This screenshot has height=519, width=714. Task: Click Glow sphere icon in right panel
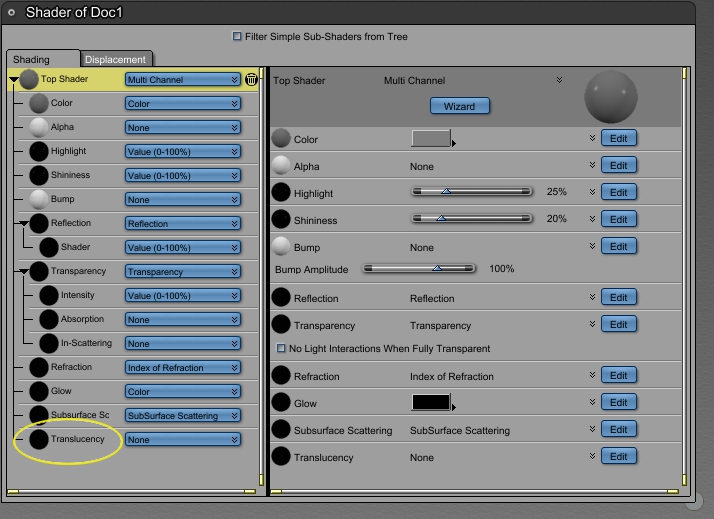[x=281, y=402]
